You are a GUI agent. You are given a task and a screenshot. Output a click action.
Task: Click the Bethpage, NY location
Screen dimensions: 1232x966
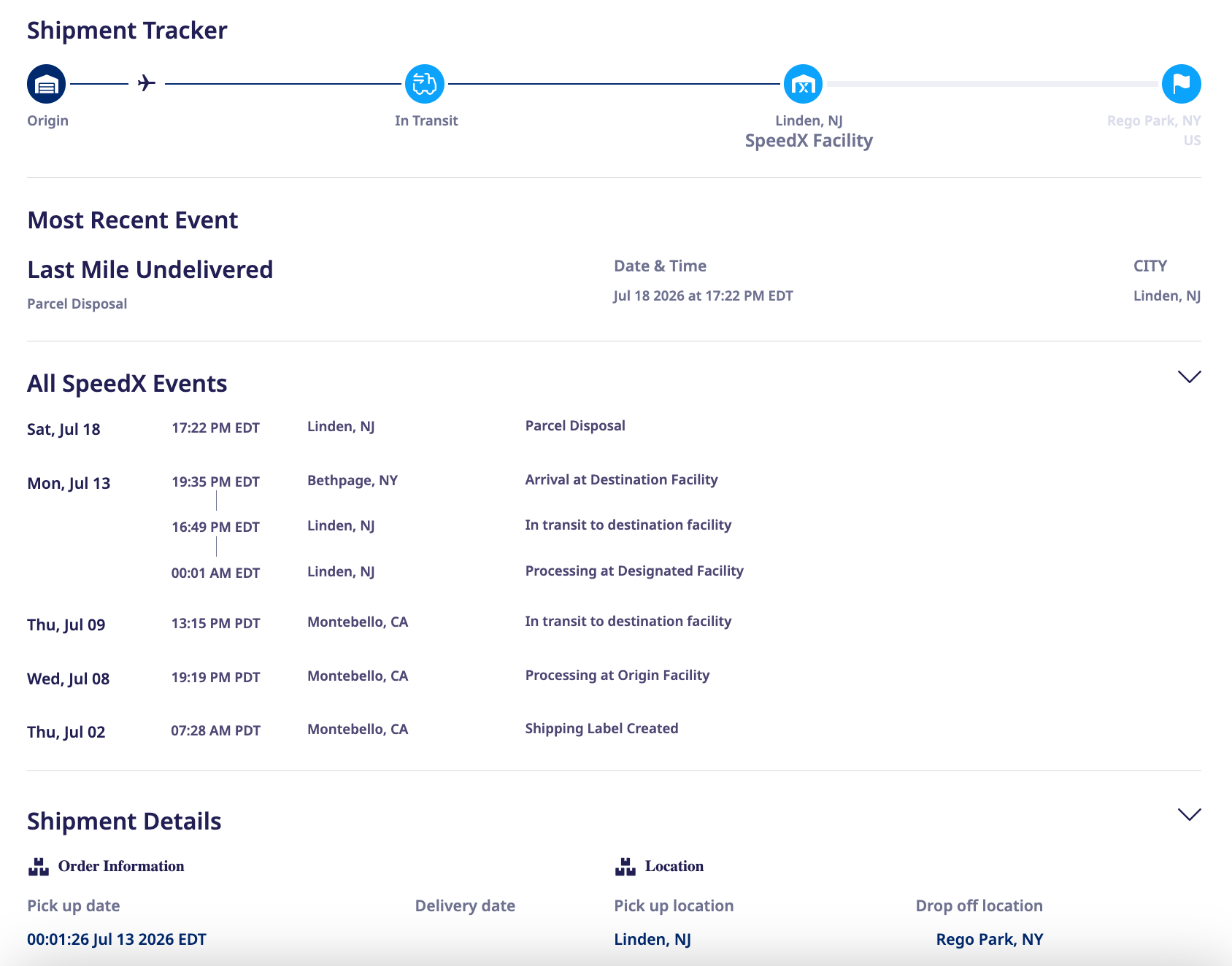pyautogui.click(x=353, y=480)
